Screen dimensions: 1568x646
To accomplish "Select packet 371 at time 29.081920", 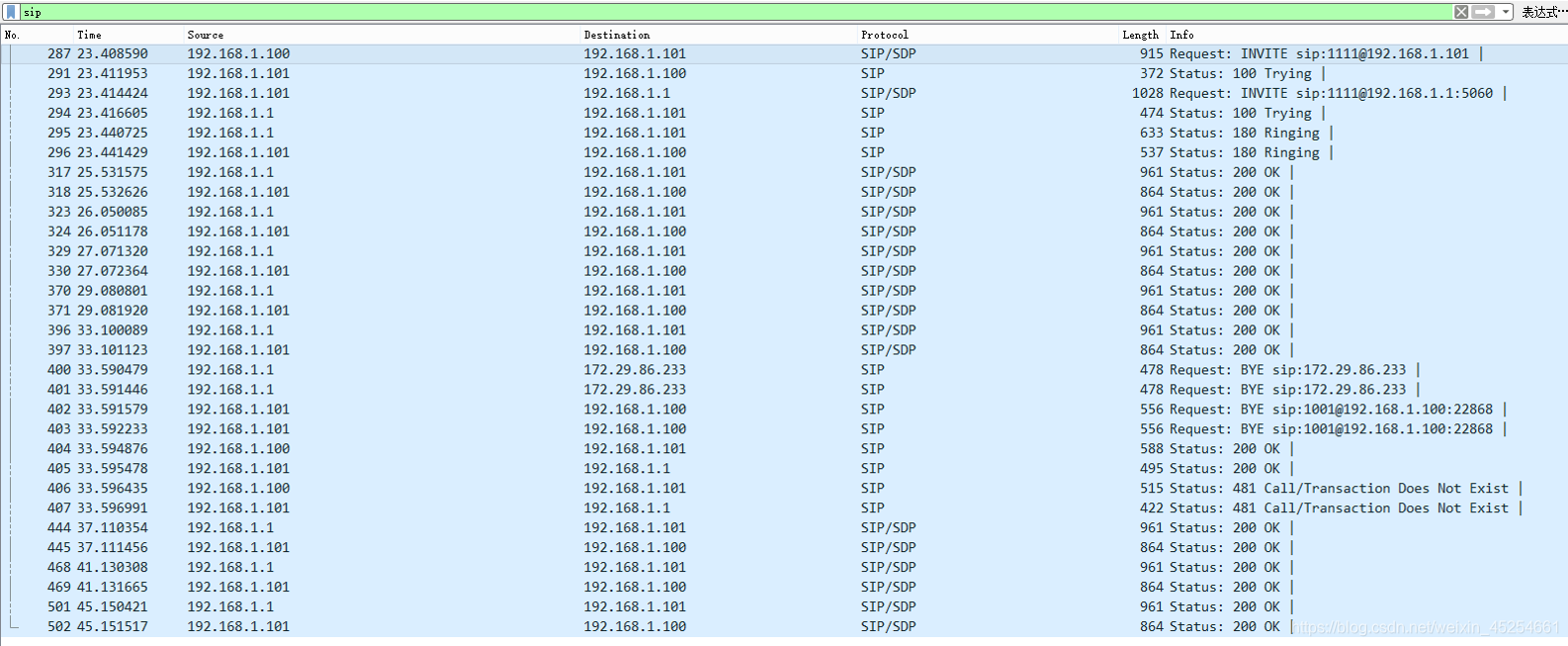I will pyautogui.click(x=784, y=311).
